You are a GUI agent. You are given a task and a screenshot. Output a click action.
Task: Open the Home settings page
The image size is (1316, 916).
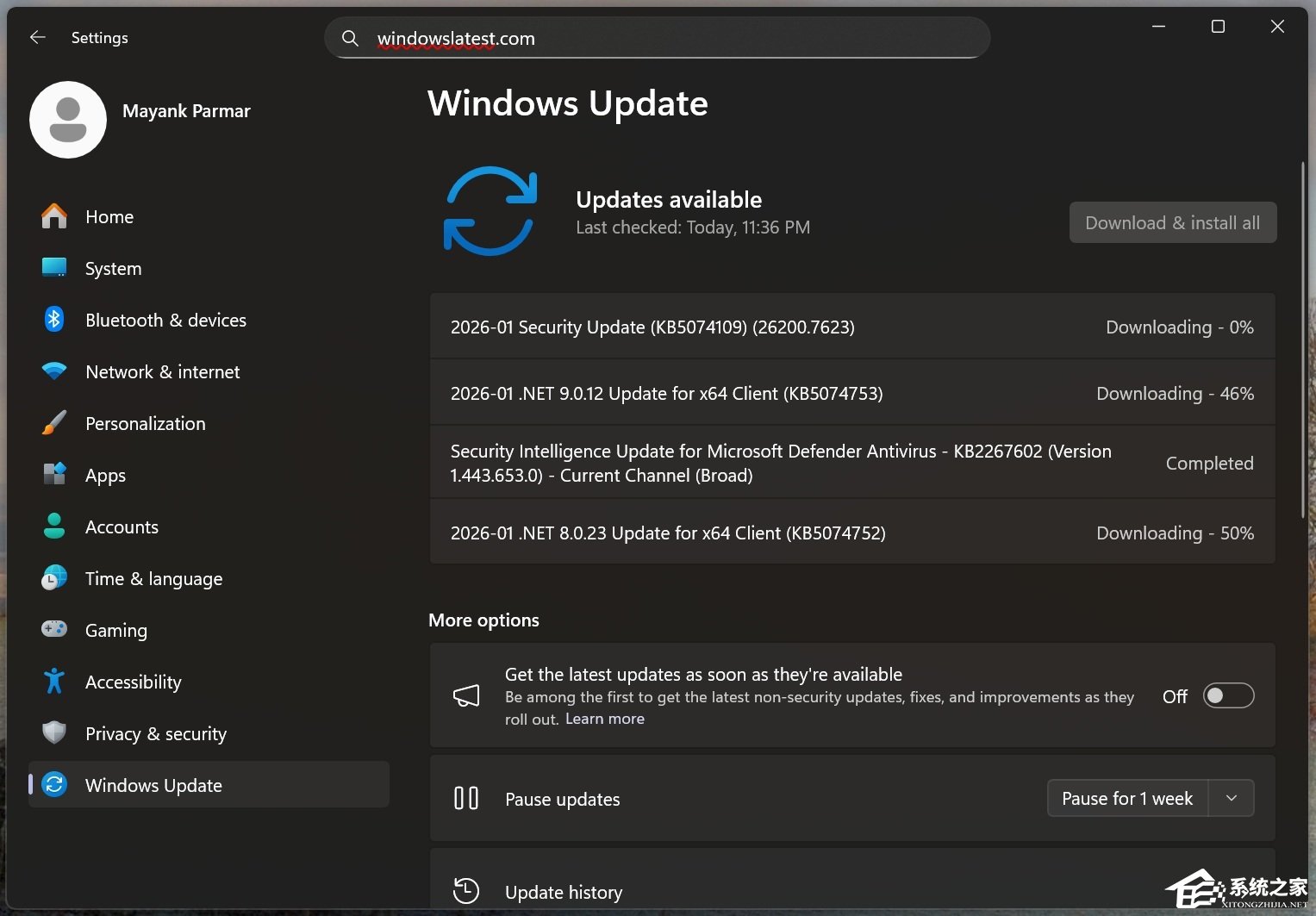[x=209, y=216]
